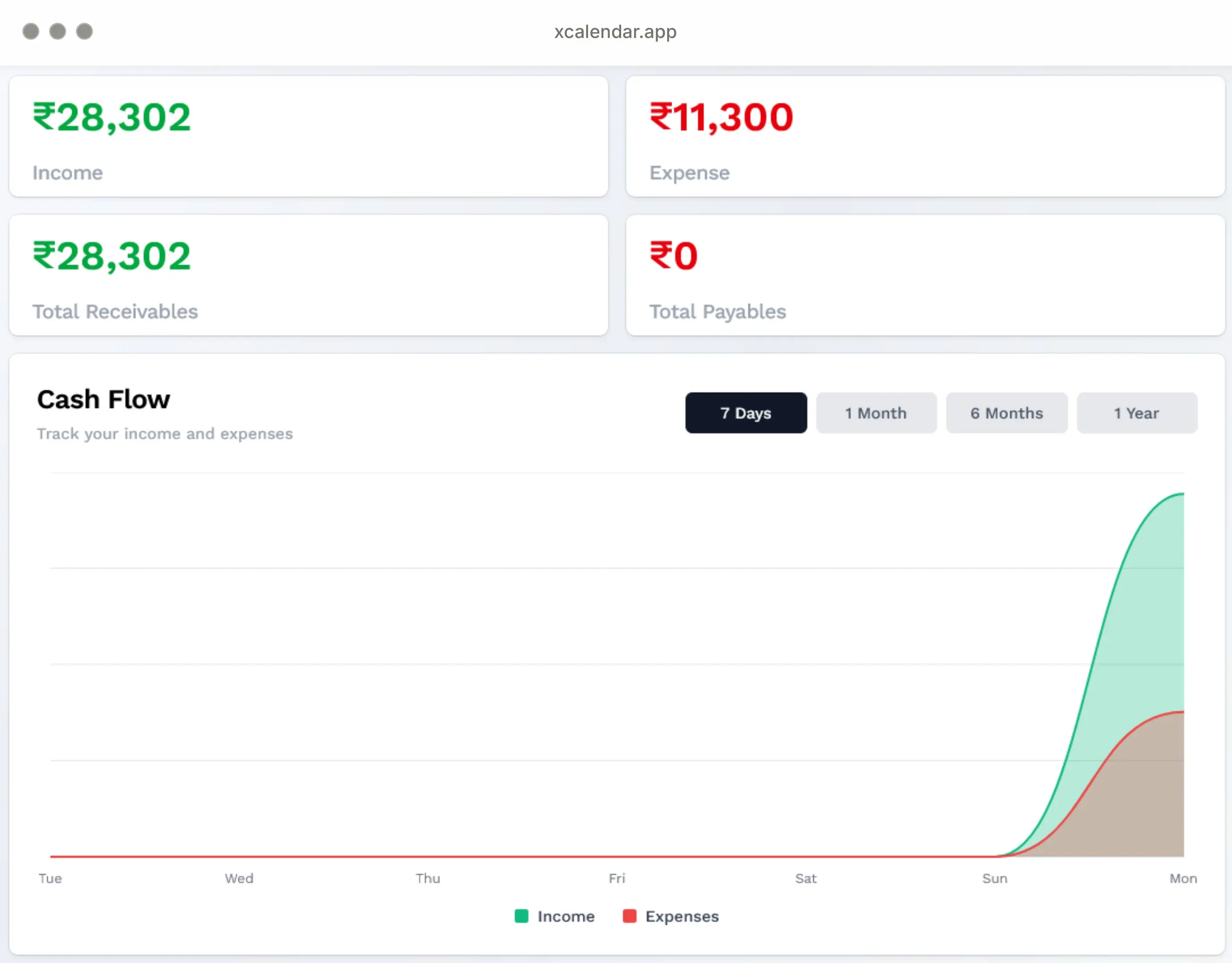Toggle Income series in chart legend
Viewport: 1232px width, 963px height.
(566, 916)
